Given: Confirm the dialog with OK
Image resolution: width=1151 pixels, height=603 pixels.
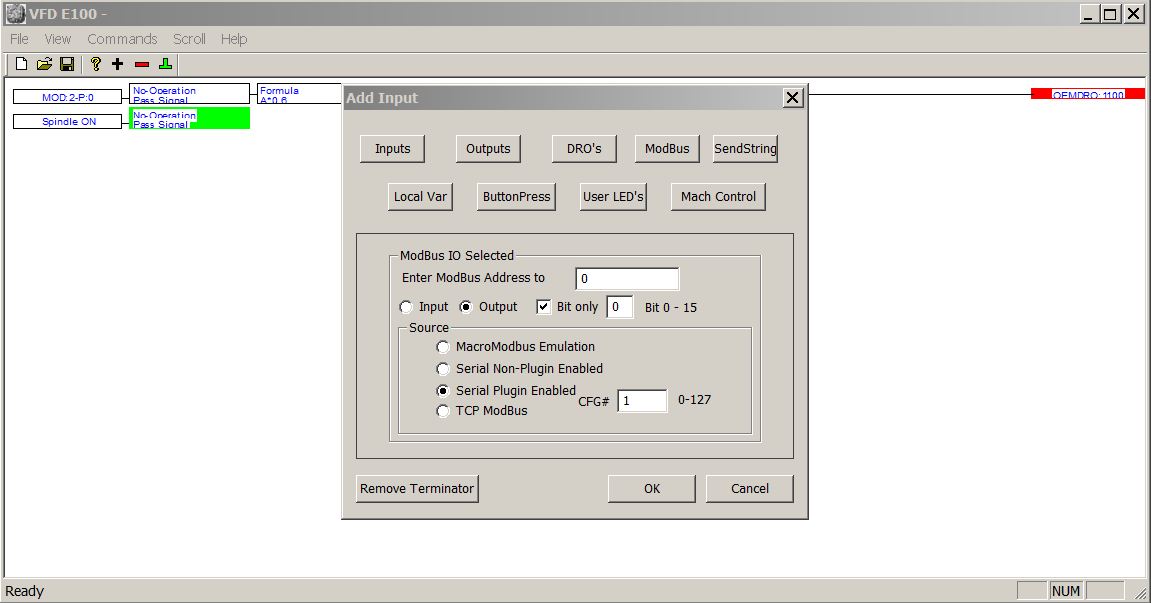Looking at the screenshot, I should [652, 488].
